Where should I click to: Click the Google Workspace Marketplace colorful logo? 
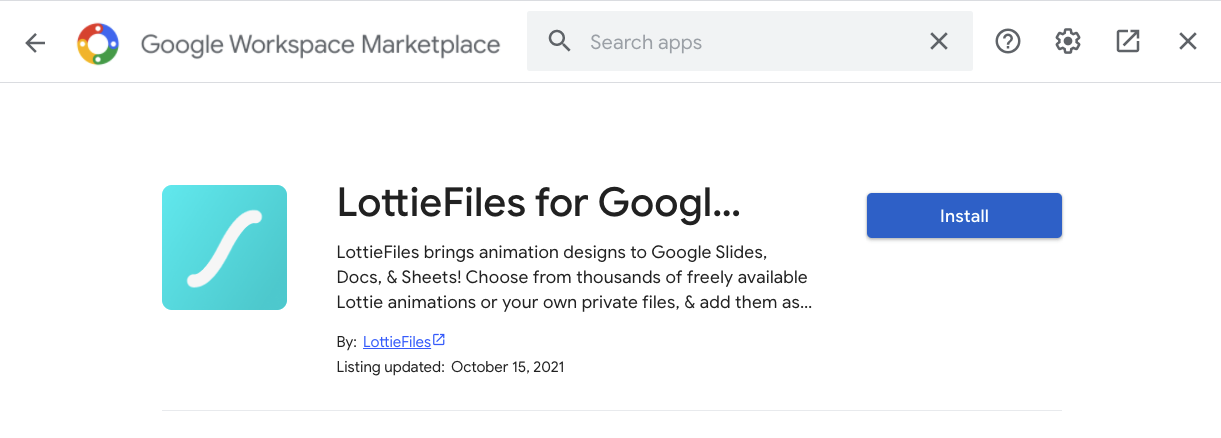(x=98, y=43)
